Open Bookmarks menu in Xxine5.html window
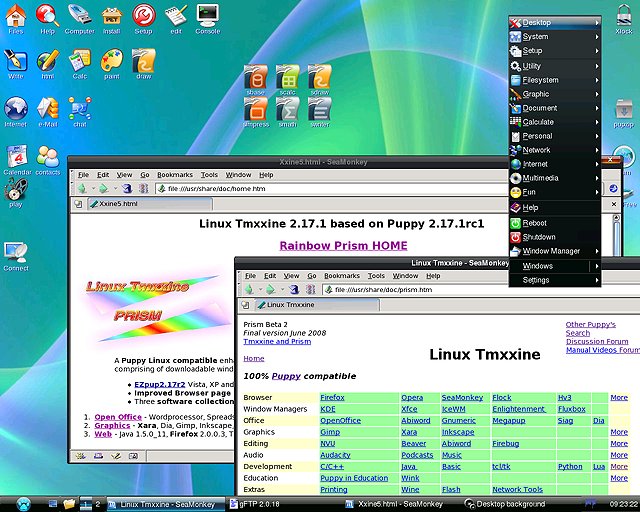The image size is (640, 512). click(175, 175)
